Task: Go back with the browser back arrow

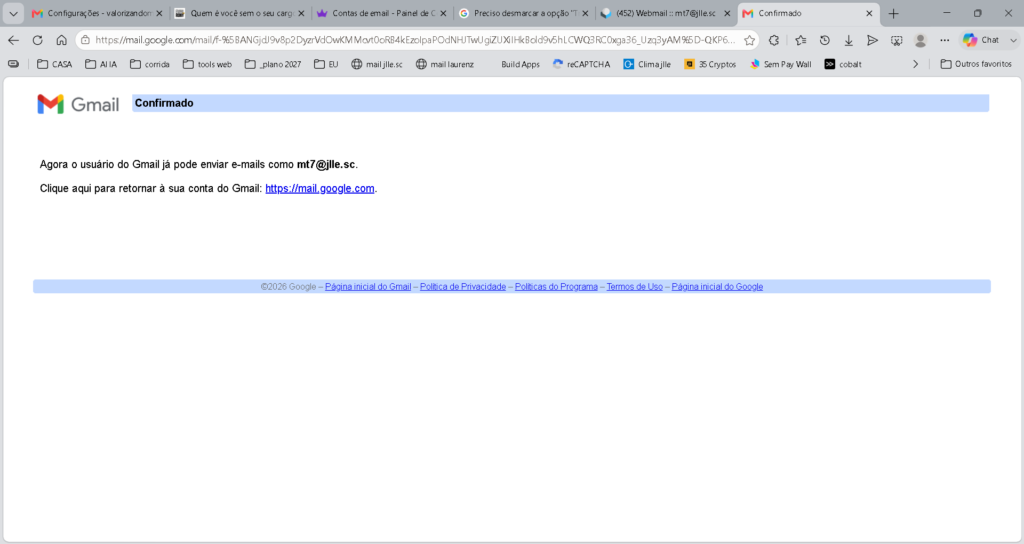Action: (13, 40)
